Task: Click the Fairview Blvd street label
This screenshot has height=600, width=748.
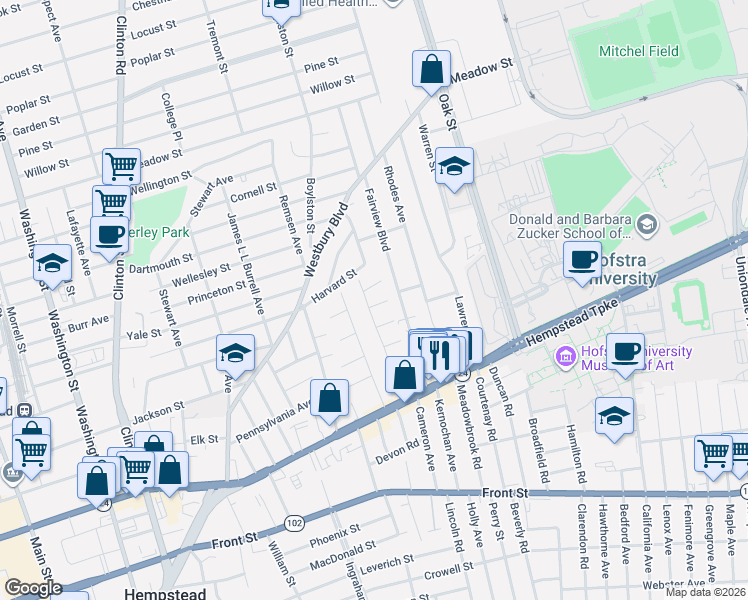Action: 377,219
